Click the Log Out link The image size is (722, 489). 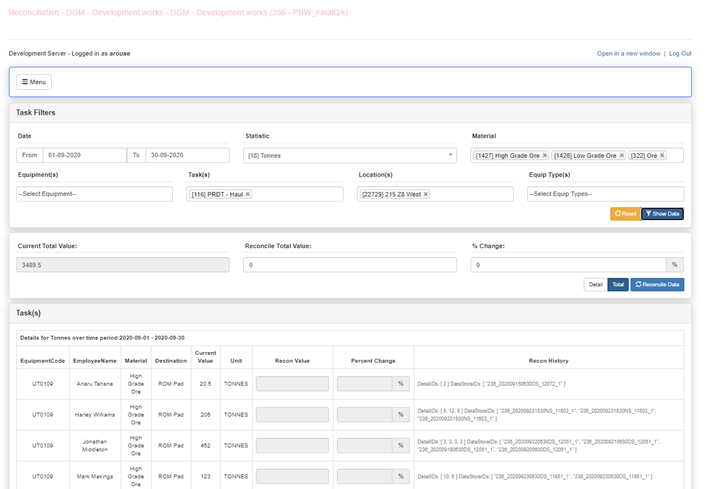pyautogui.click(x=680, y=53)
